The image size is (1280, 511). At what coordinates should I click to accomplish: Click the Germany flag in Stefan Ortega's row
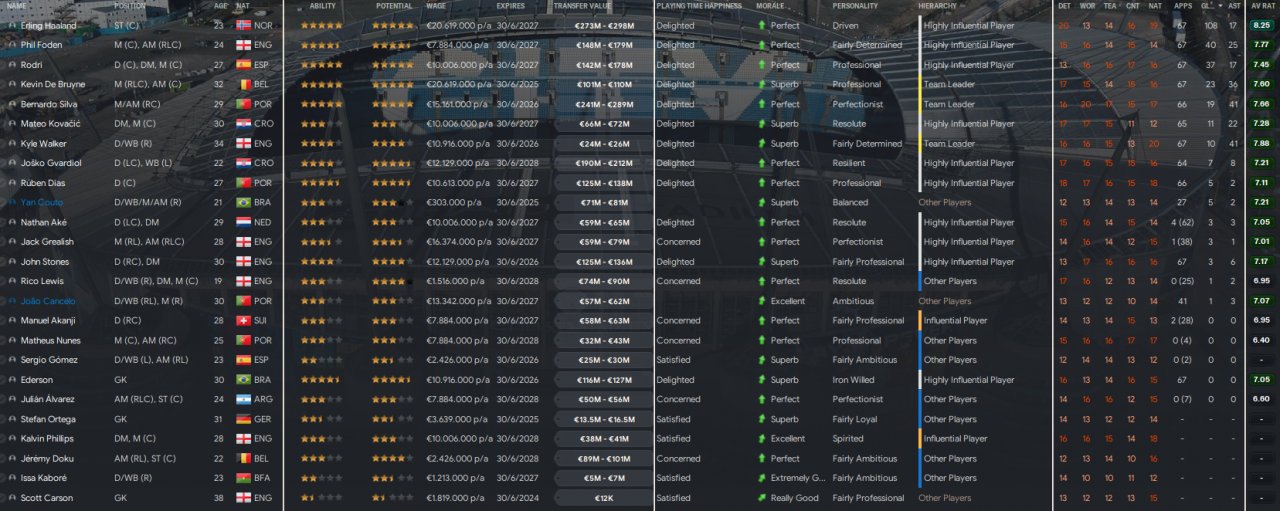point(243,419)
